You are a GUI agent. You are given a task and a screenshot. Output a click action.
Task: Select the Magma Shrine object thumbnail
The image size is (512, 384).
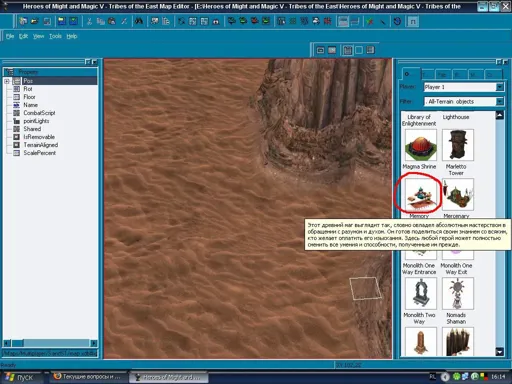(x=420, y=145)
